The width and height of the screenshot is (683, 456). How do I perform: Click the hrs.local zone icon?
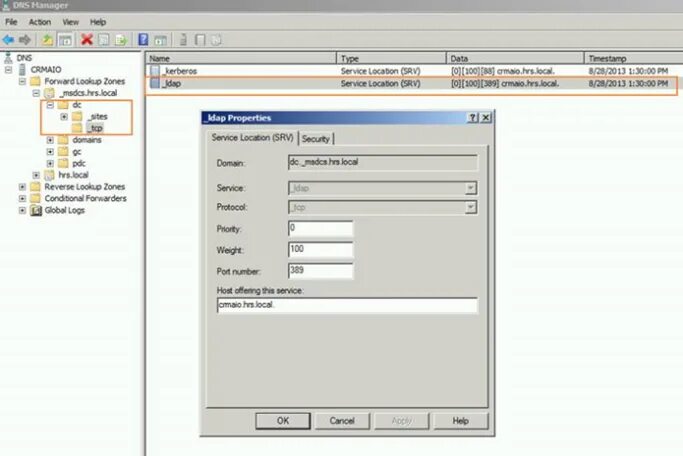tap(49, 175)
